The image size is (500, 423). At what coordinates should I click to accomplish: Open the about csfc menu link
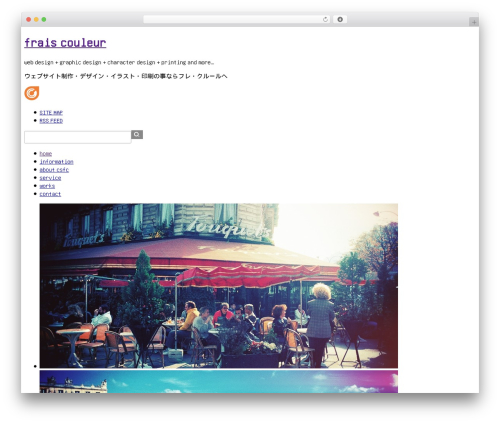coord(54,170)
